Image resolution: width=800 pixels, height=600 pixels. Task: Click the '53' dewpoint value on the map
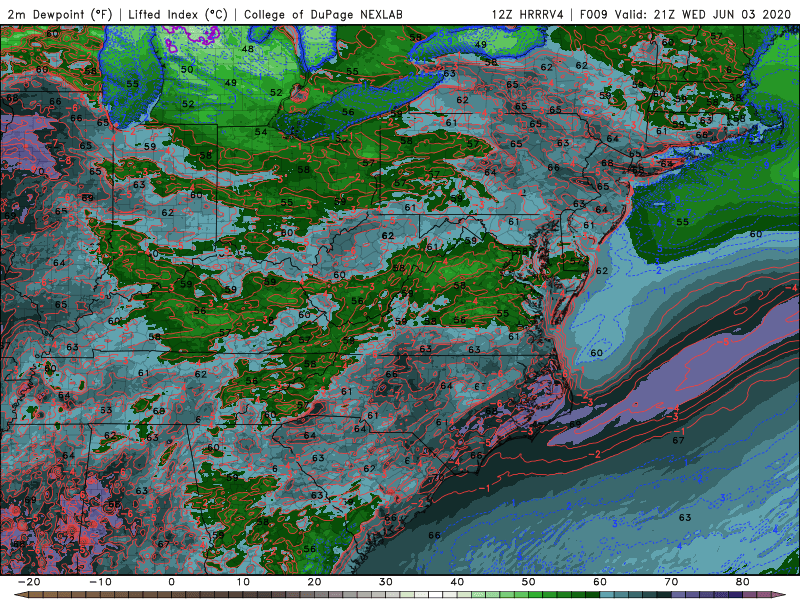[x=106, y=410]
